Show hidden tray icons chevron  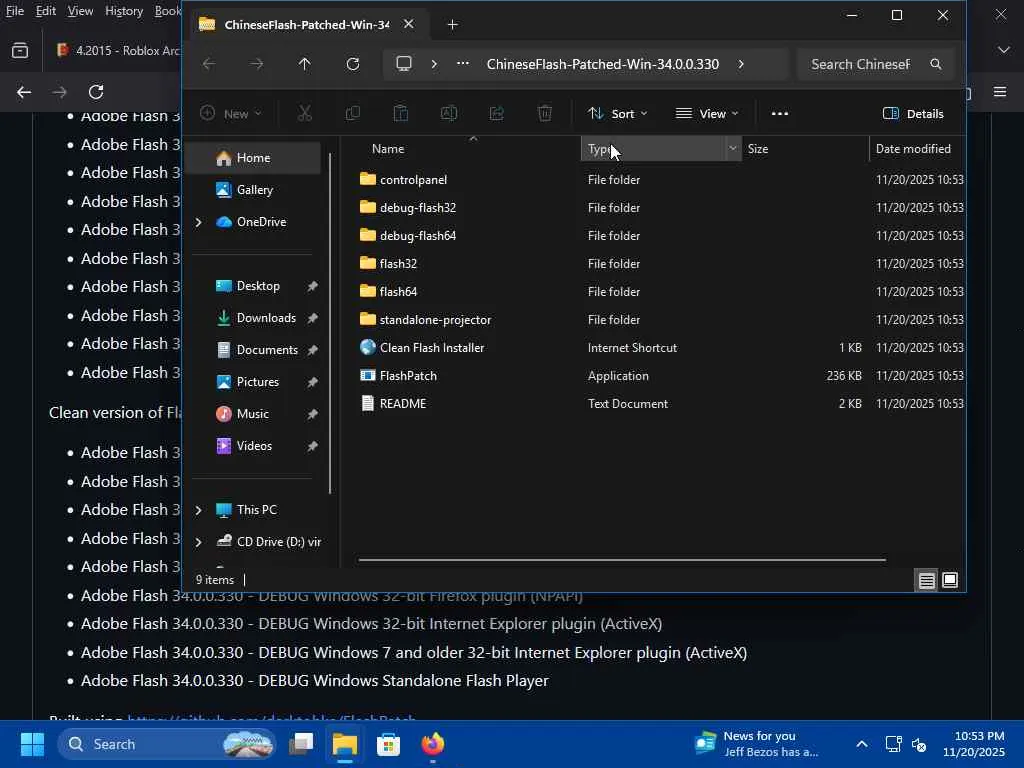pos(862,744)
